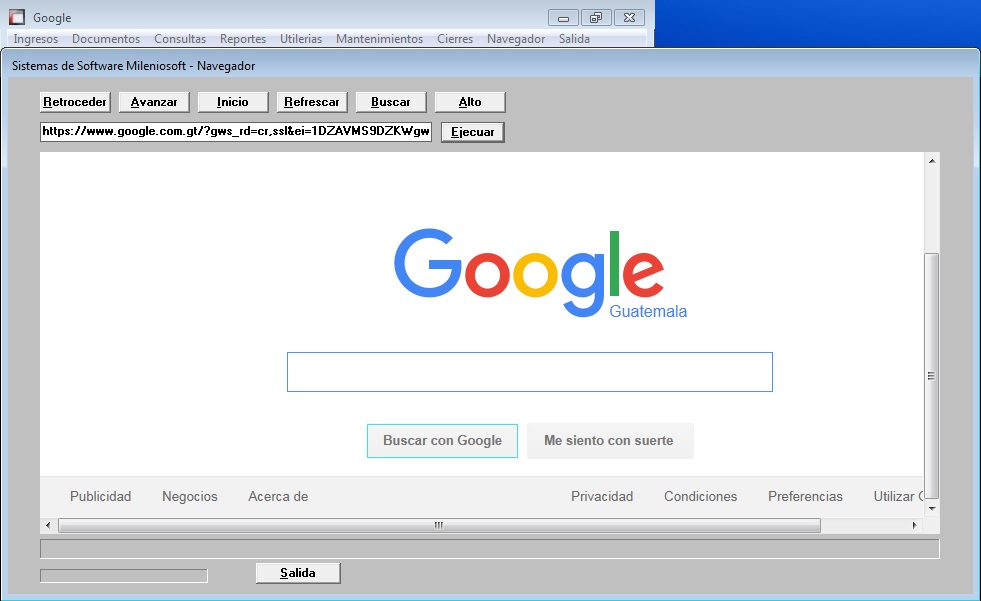The width and height of the screenshot is (981, 601).
Task: Minimize the Google window
Action: [x=563, y=18]
